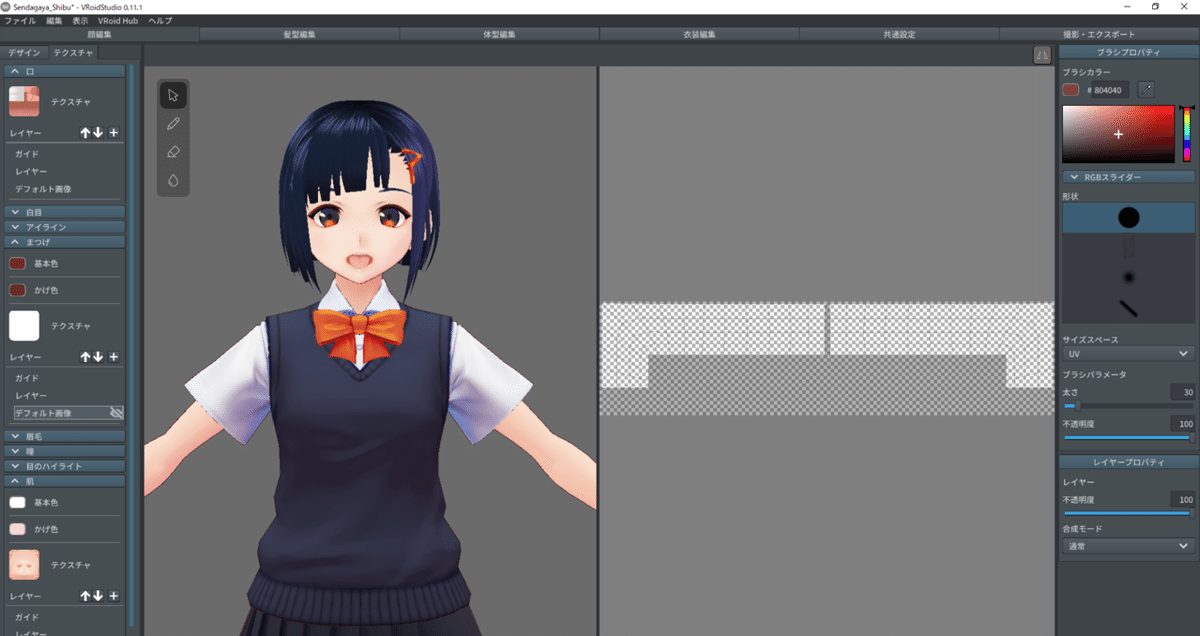Toggle the mirror icon at viewport top-right
1200x636 pixels.
pyautogui.click(x=1041, y=56)
